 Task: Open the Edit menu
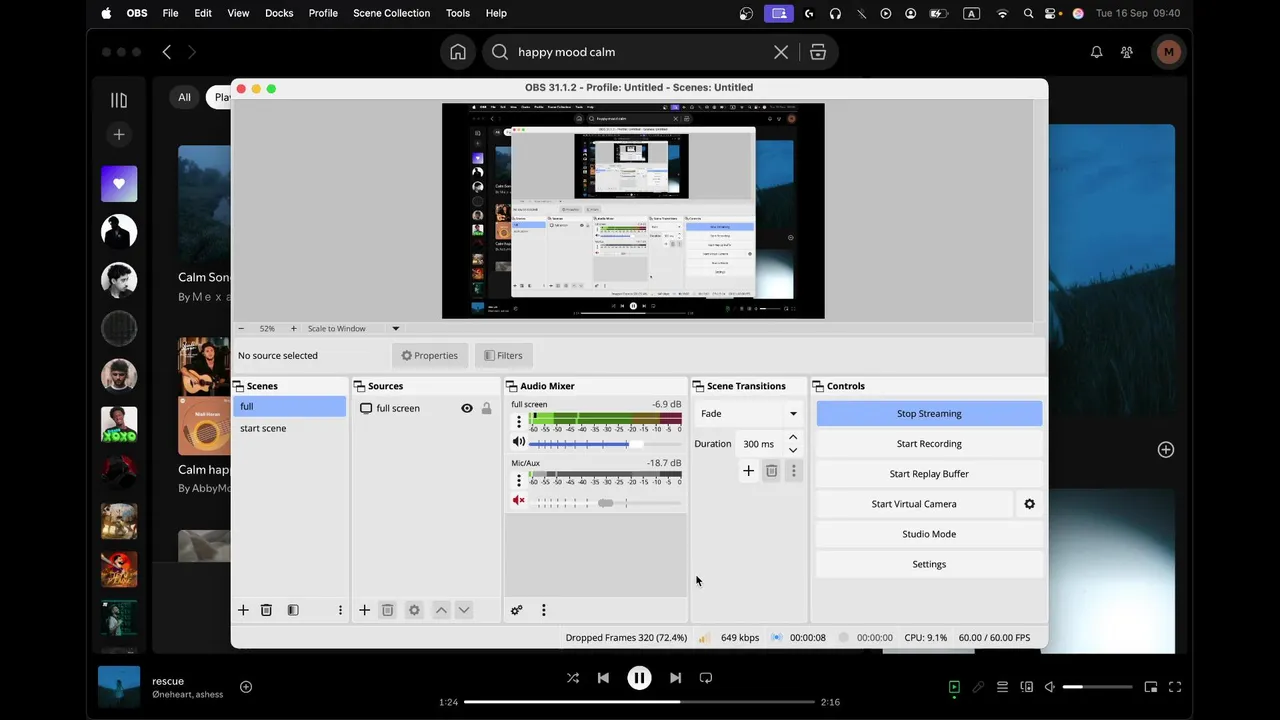pyautogui.click(x=203, y=13)
